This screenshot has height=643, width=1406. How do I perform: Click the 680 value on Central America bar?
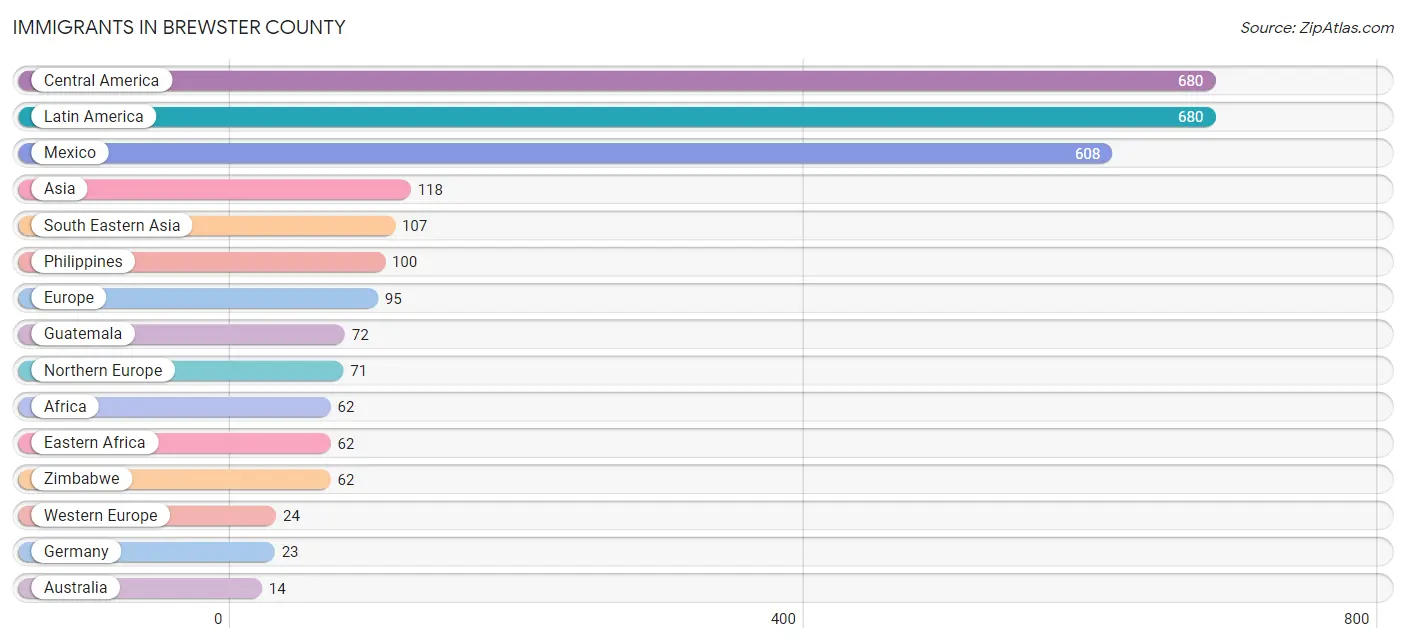point(1190,81)
